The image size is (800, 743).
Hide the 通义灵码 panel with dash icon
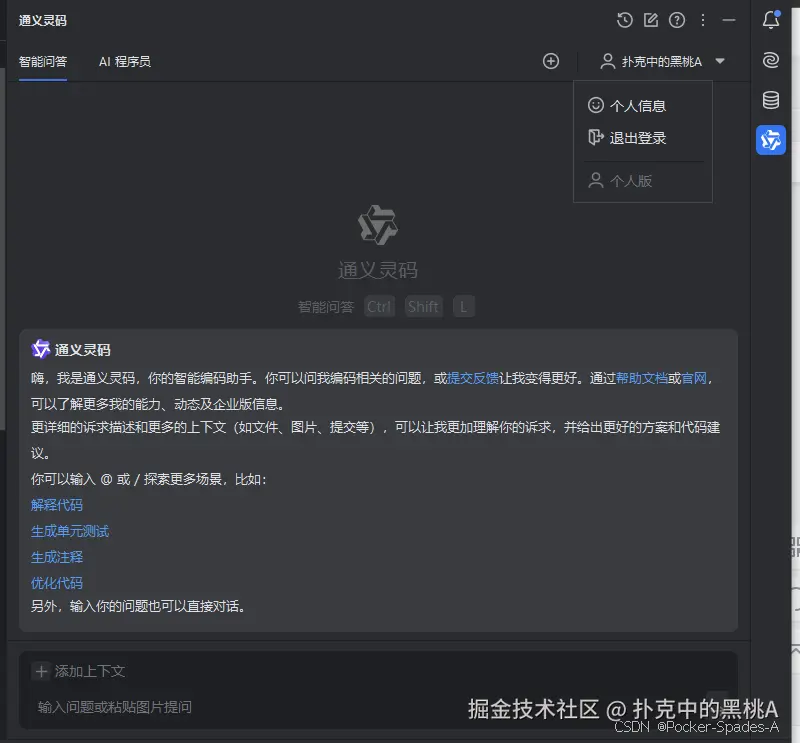point(729,20)
